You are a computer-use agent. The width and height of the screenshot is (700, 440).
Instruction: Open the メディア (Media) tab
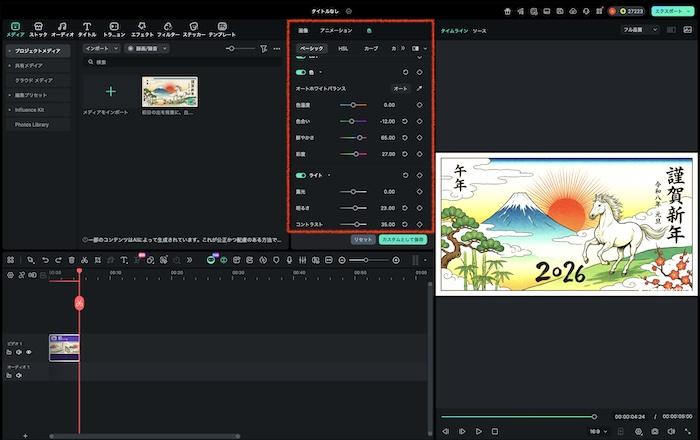click(x=16, y=29)
